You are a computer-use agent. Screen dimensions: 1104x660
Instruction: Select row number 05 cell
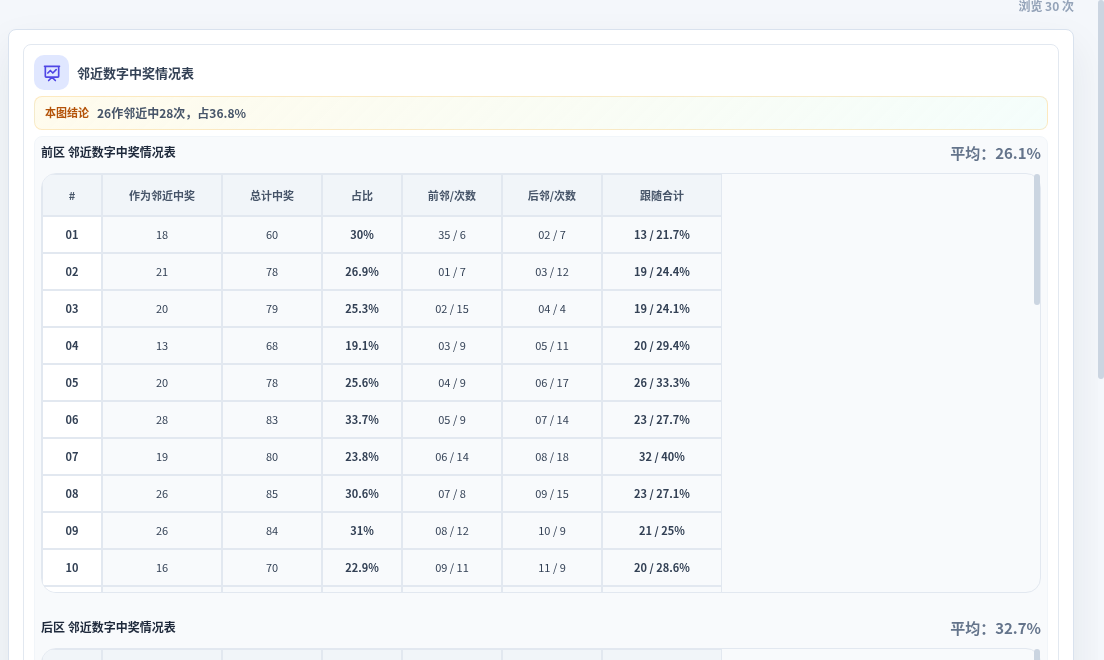point(72,382)
